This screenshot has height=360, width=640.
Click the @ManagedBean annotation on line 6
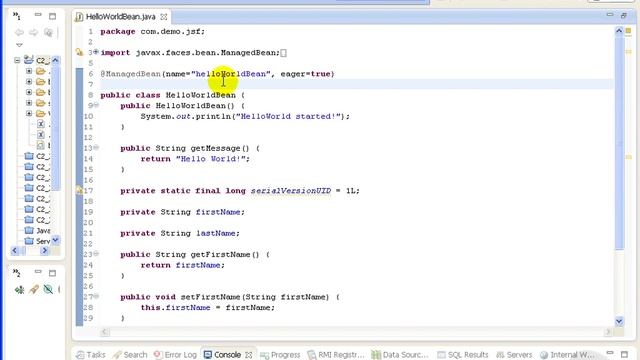pyautogui.click(x=131, y=74)
